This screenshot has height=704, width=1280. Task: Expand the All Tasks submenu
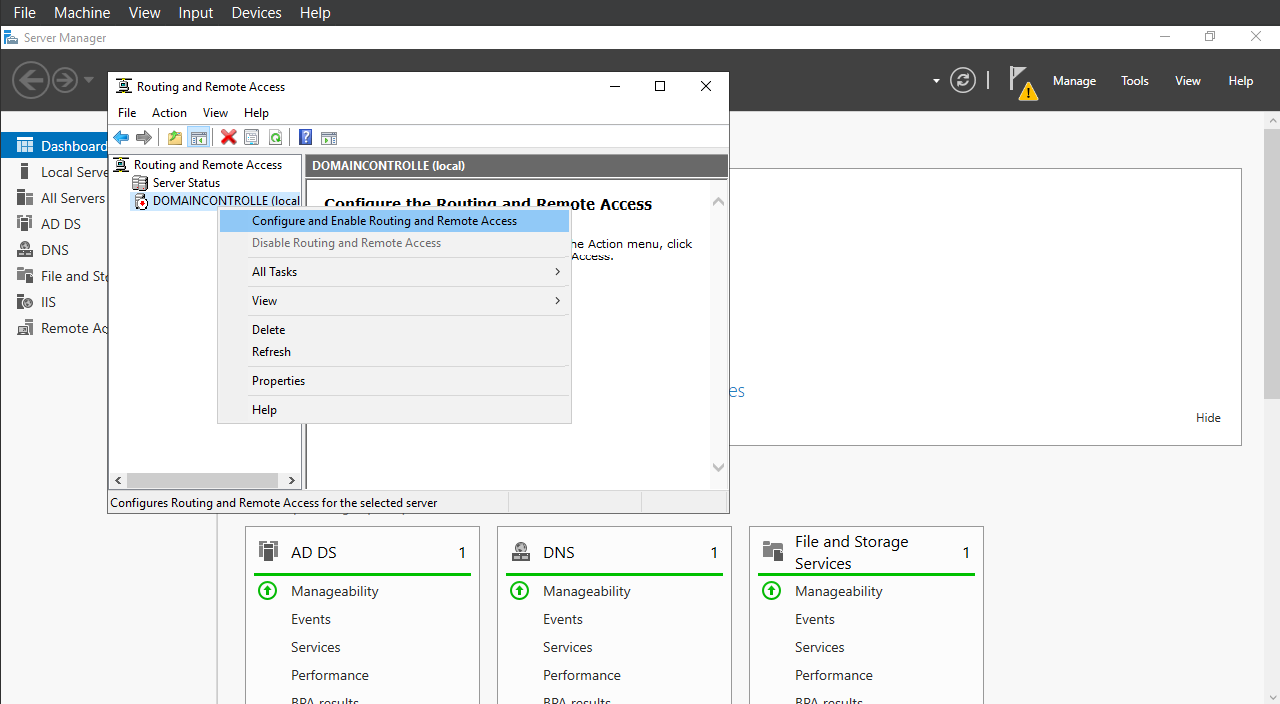click(x=394, y=272)
